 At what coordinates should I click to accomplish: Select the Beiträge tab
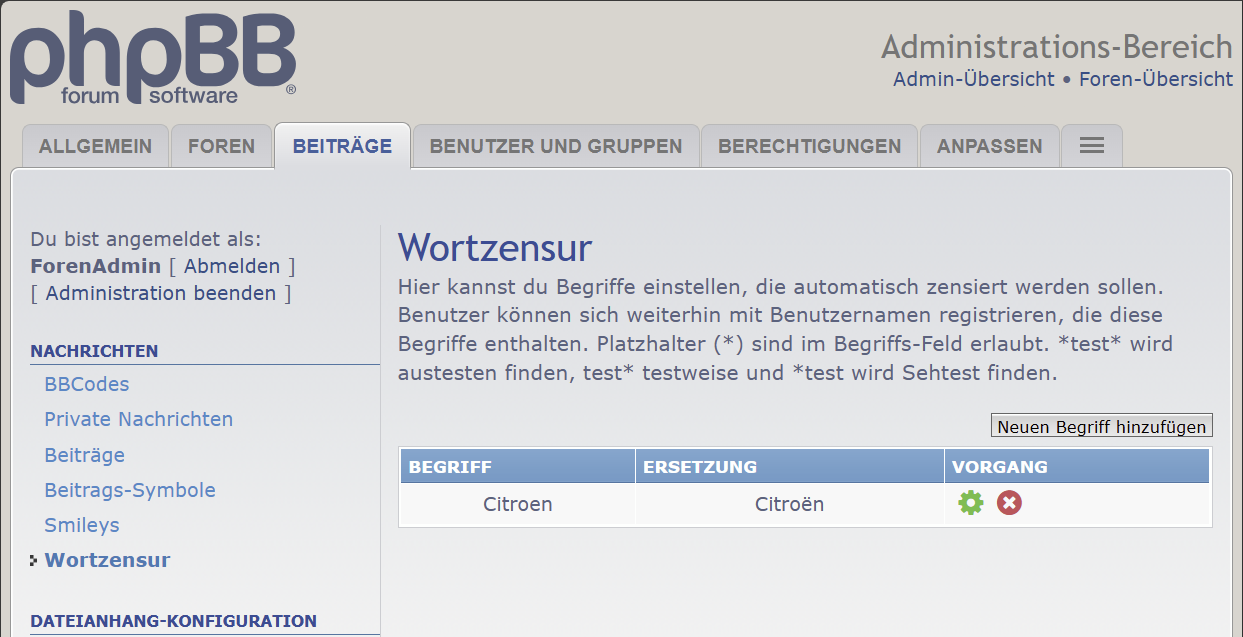click(x=342, y=146)
